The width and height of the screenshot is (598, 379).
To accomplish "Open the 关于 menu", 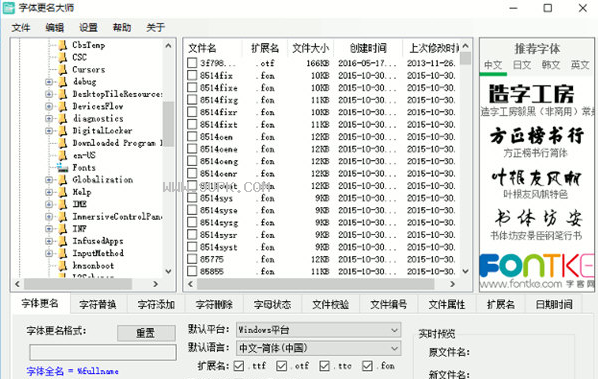I will 155,27.
